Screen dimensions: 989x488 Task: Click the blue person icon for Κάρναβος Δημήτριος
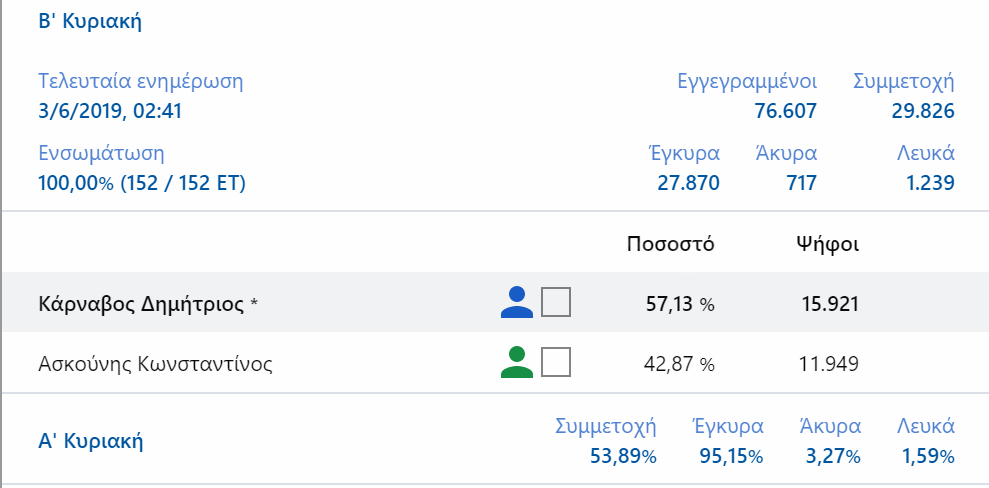[516, 303]
